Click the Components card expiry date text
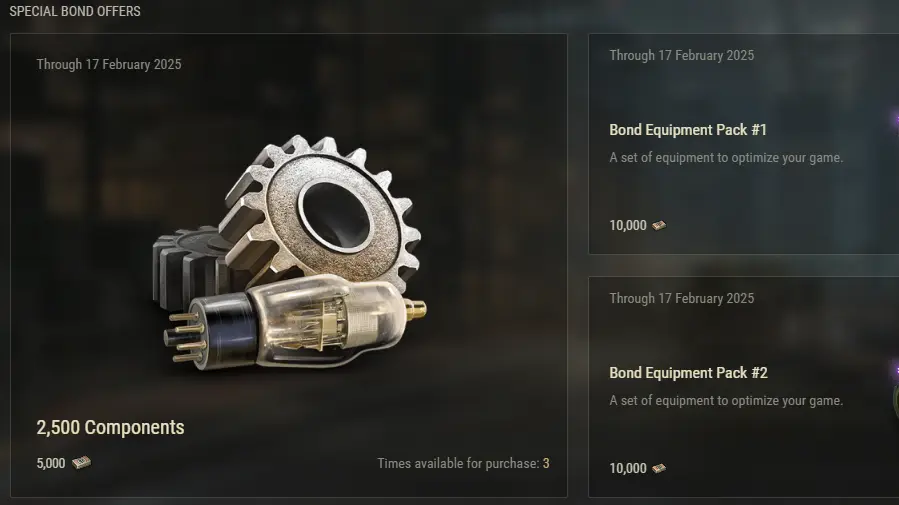This screenshot has width=899, height=505. (109, 64)
